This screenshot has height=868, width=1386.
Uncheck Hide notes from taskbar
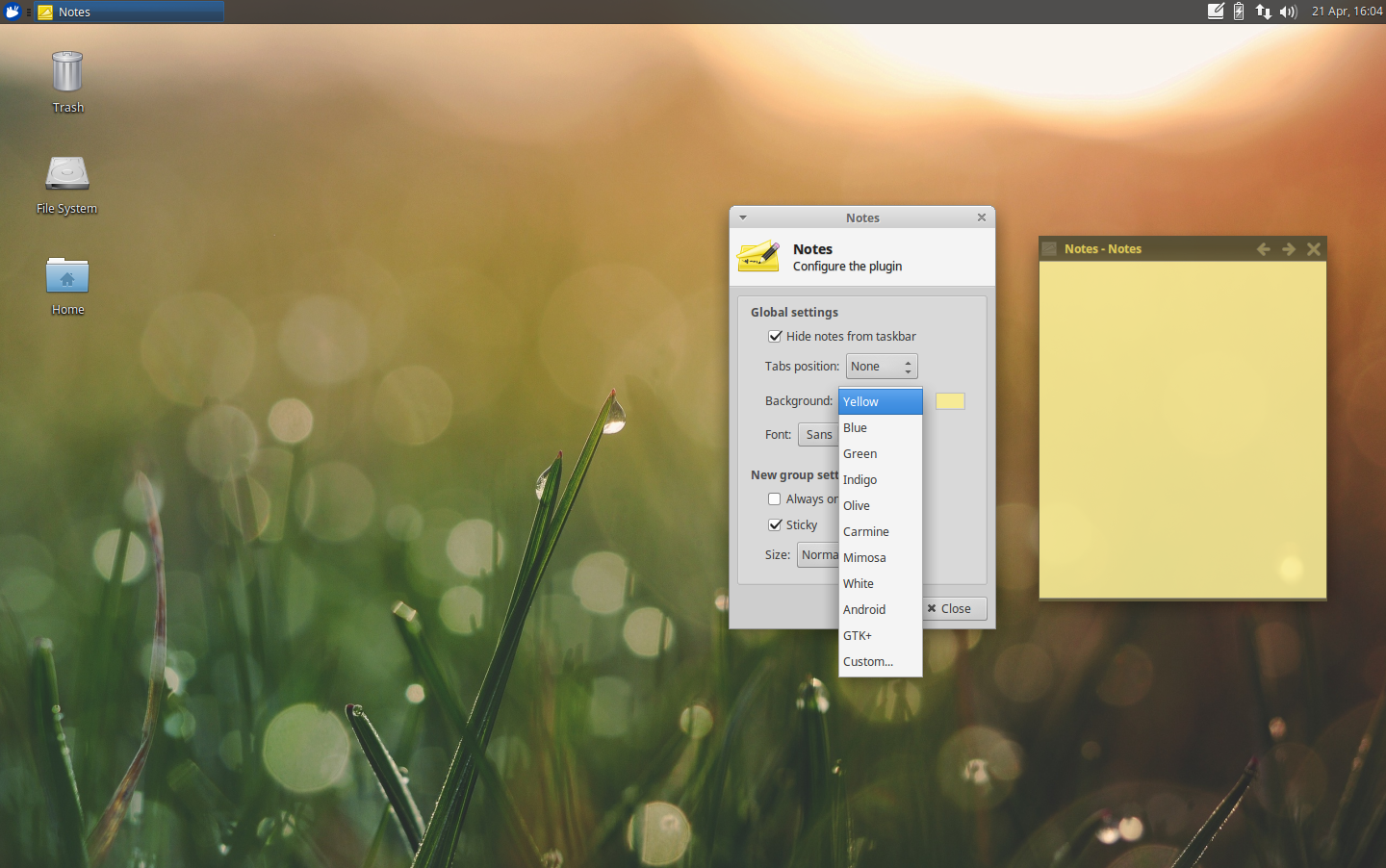click(776, 336)
